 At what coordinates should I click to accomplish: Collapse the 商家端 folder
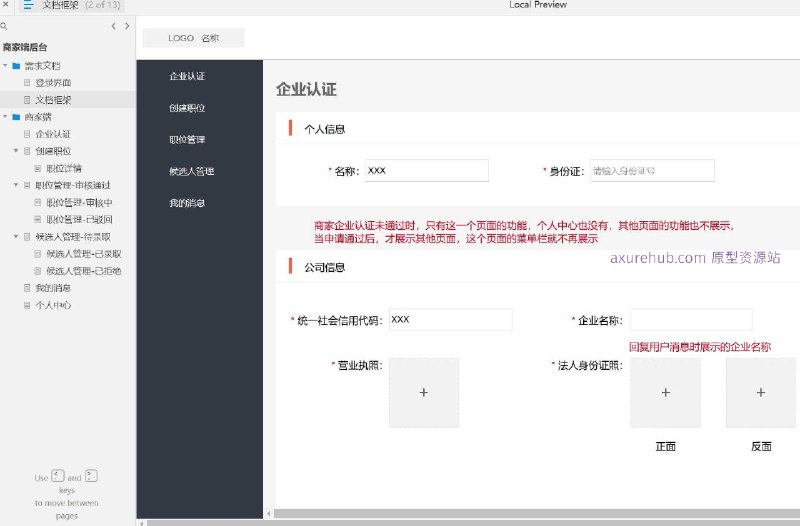[x=5, y=117]
